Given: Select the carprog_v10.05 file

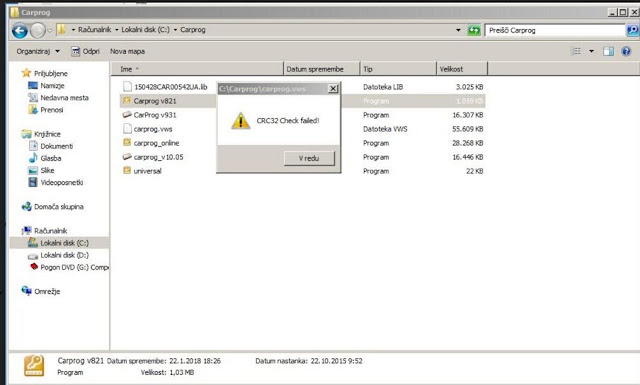Looking at the screenshot, I should [x=158, y=157].
